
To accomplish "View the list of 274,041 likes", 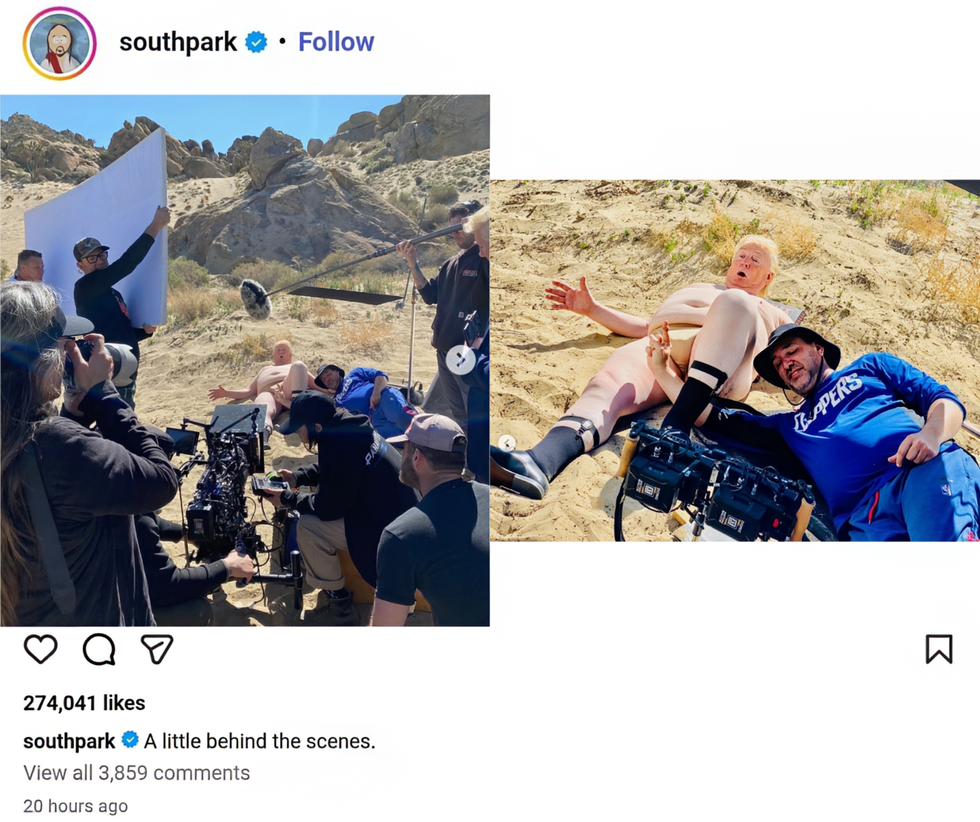I will click(x=84, y=703).
